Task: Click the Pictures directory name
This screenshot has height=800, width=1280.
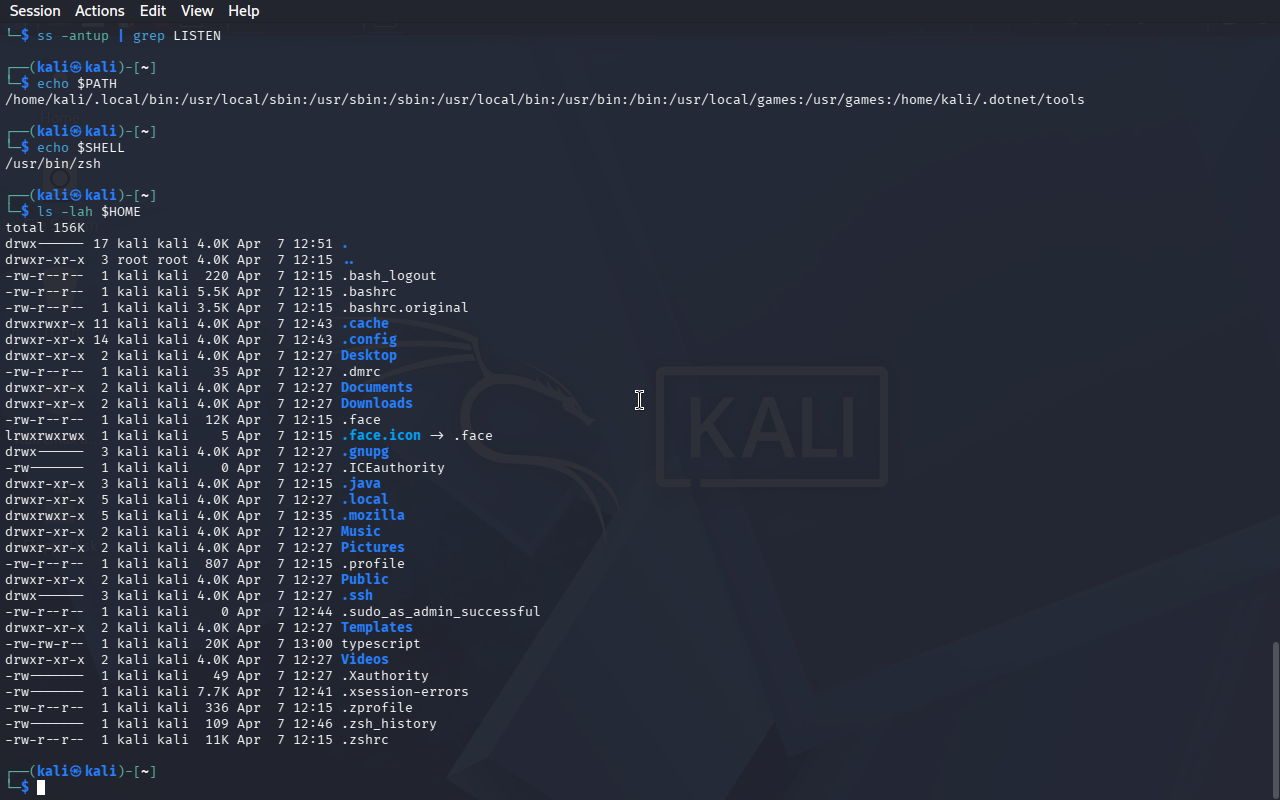Action: point(372,547)
